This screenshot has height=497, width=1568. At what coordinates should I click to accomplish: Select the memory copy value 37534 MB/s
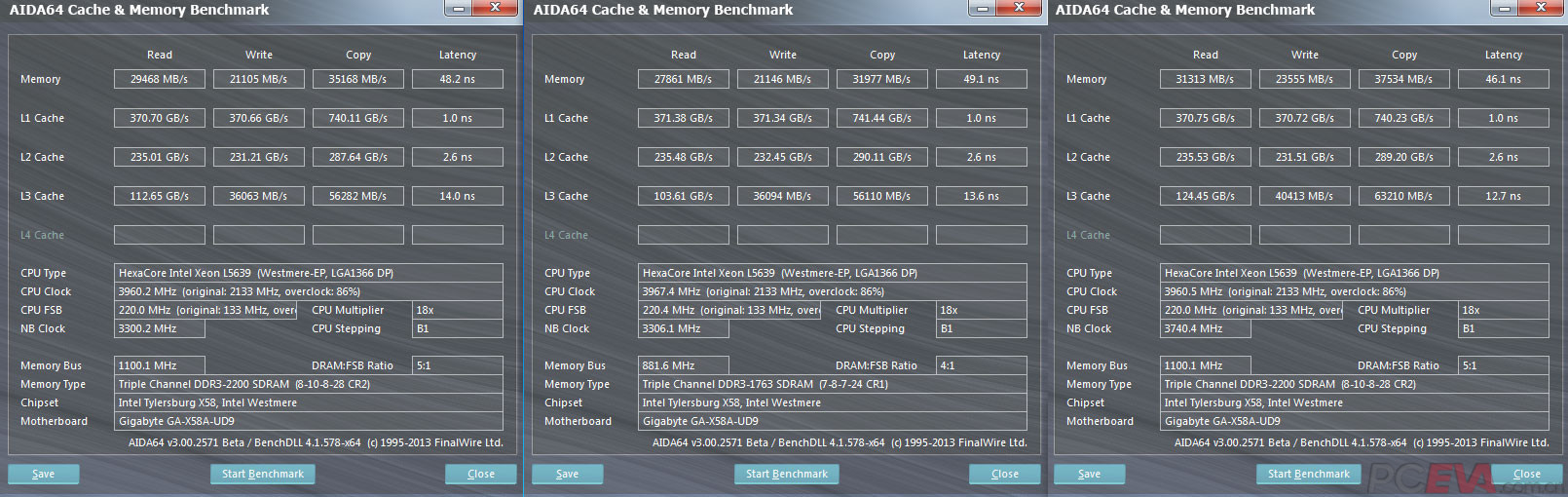(1404, 79)
